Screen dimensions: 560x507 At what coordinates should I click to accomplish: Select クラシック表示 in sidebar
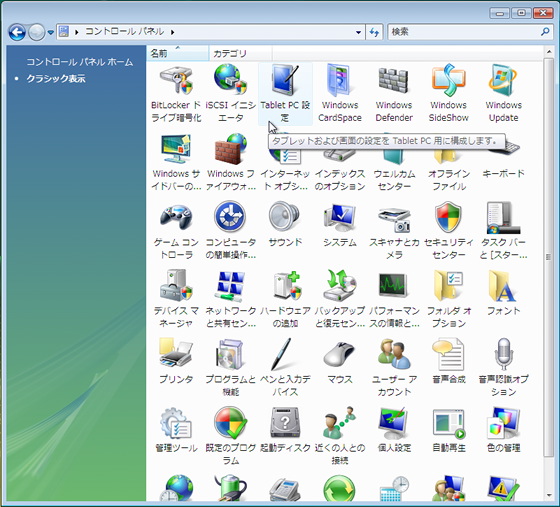(56, 79)
